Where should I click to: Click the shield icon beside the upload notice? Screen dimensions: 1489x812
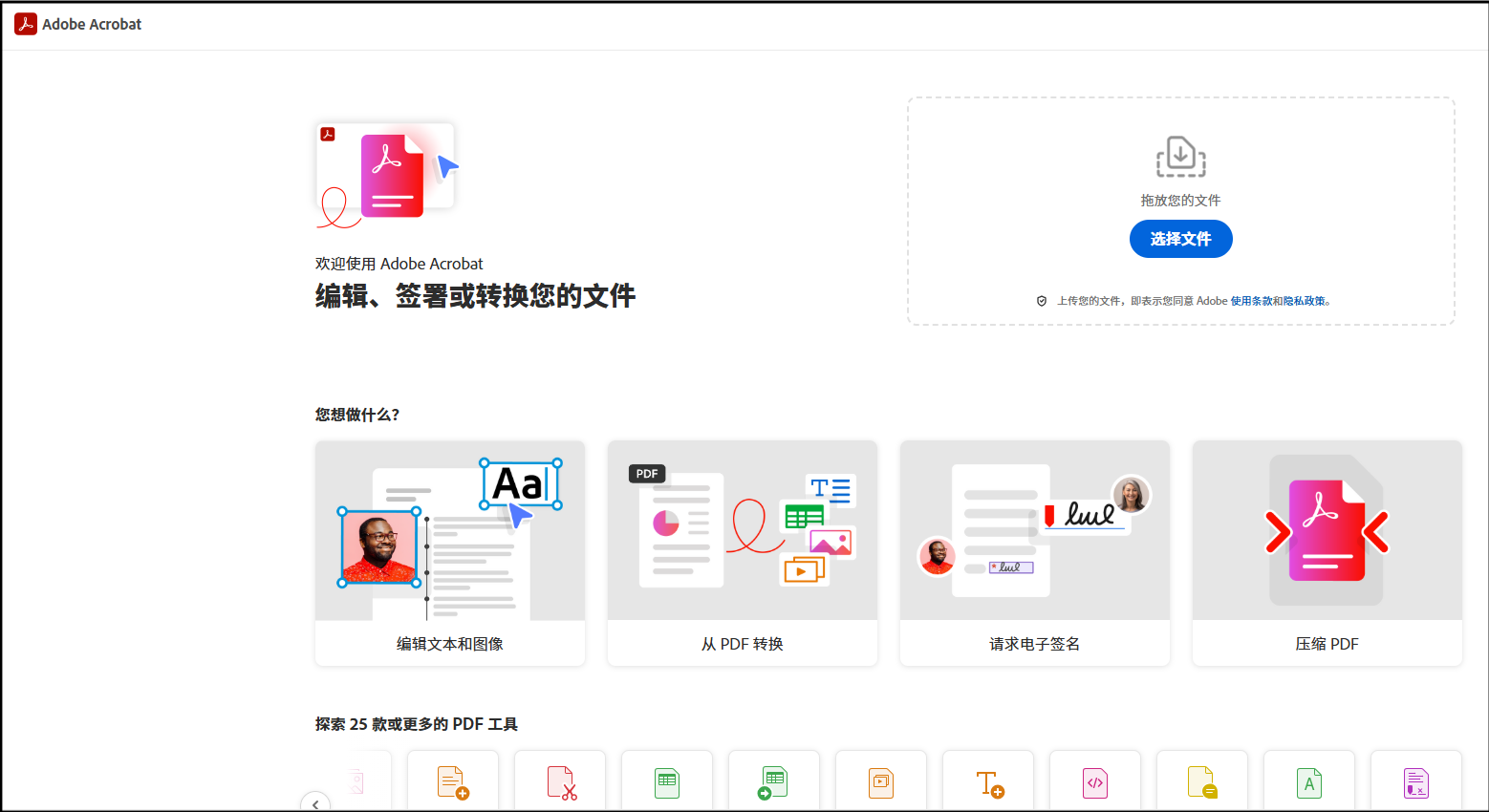[1042, 301]
